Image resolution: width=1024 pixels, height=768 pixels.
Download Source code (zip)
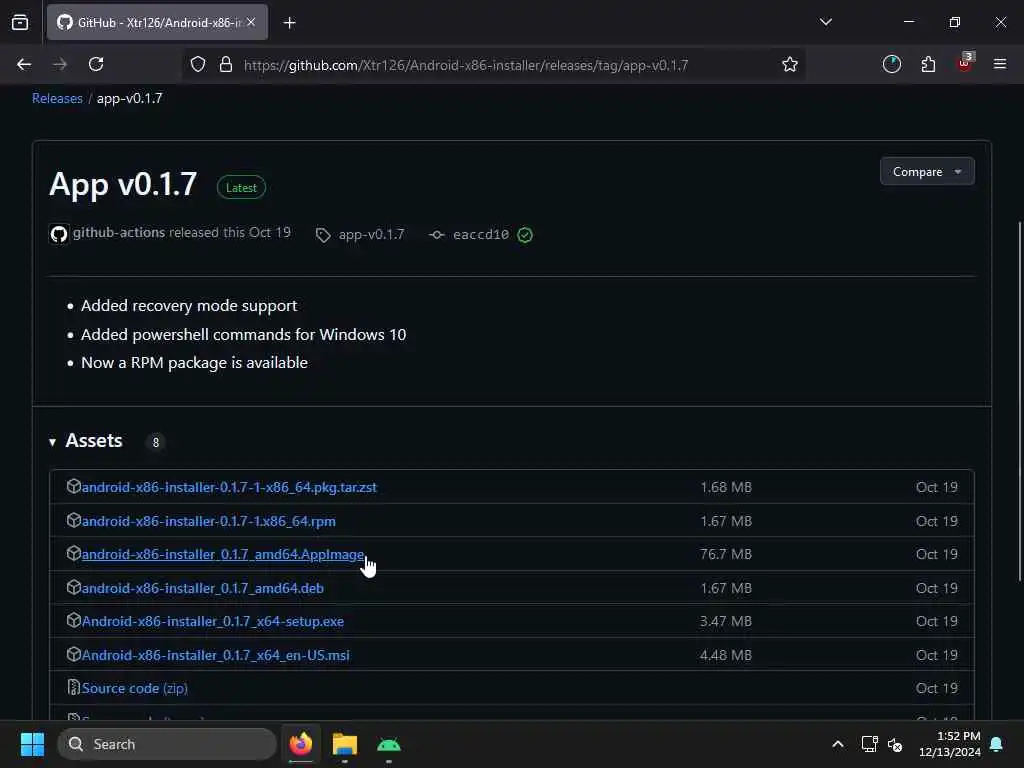135,688
